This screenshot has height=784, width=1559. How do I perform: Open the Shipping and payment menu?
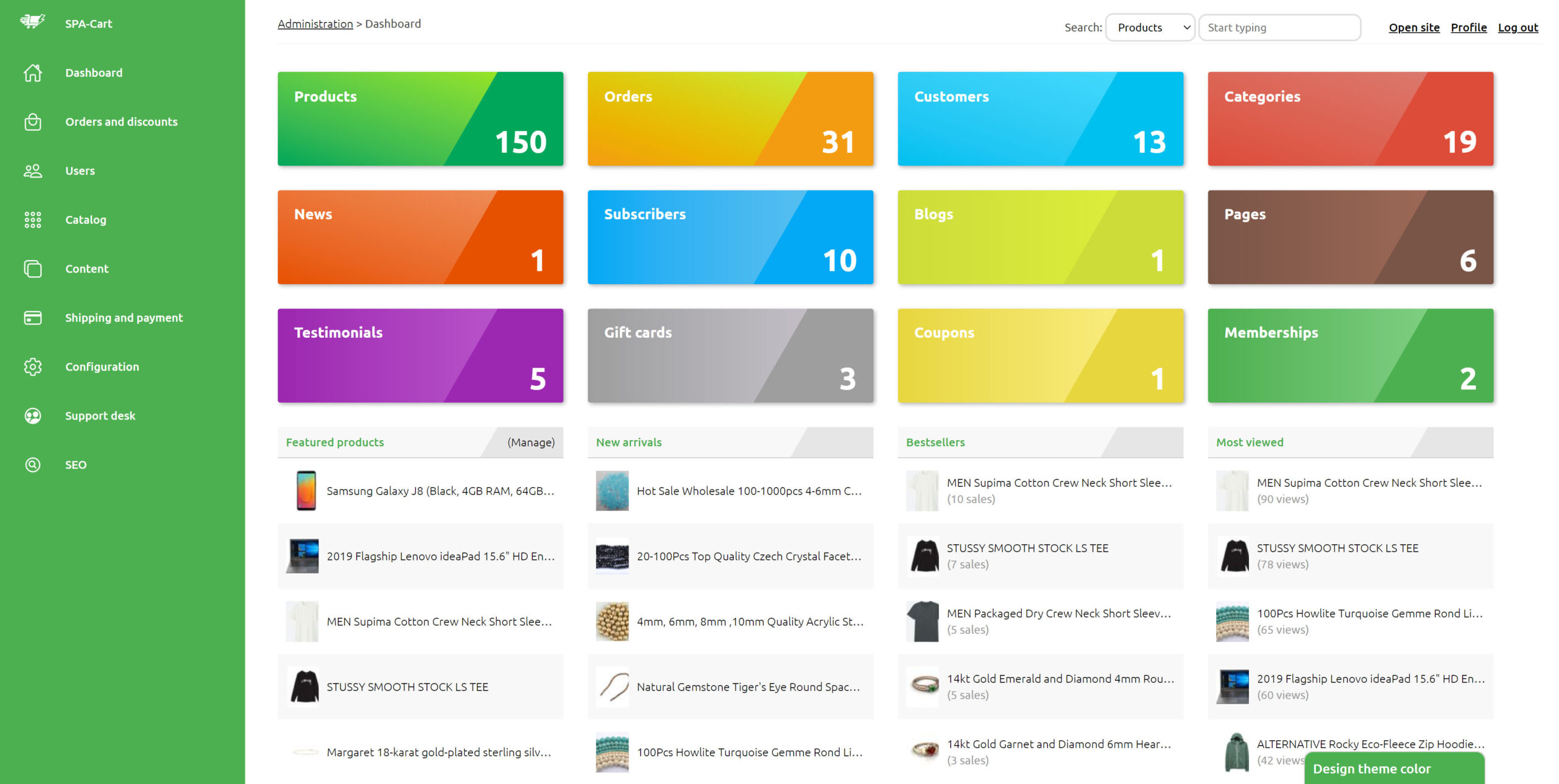124,318
